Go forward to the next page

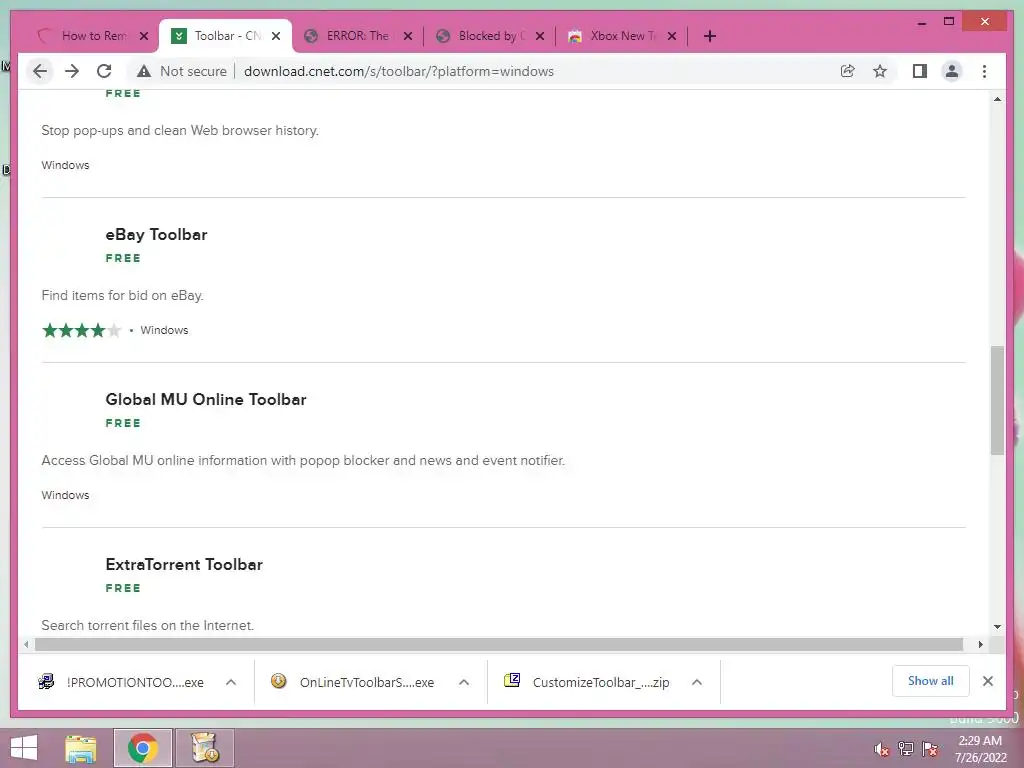72,71
